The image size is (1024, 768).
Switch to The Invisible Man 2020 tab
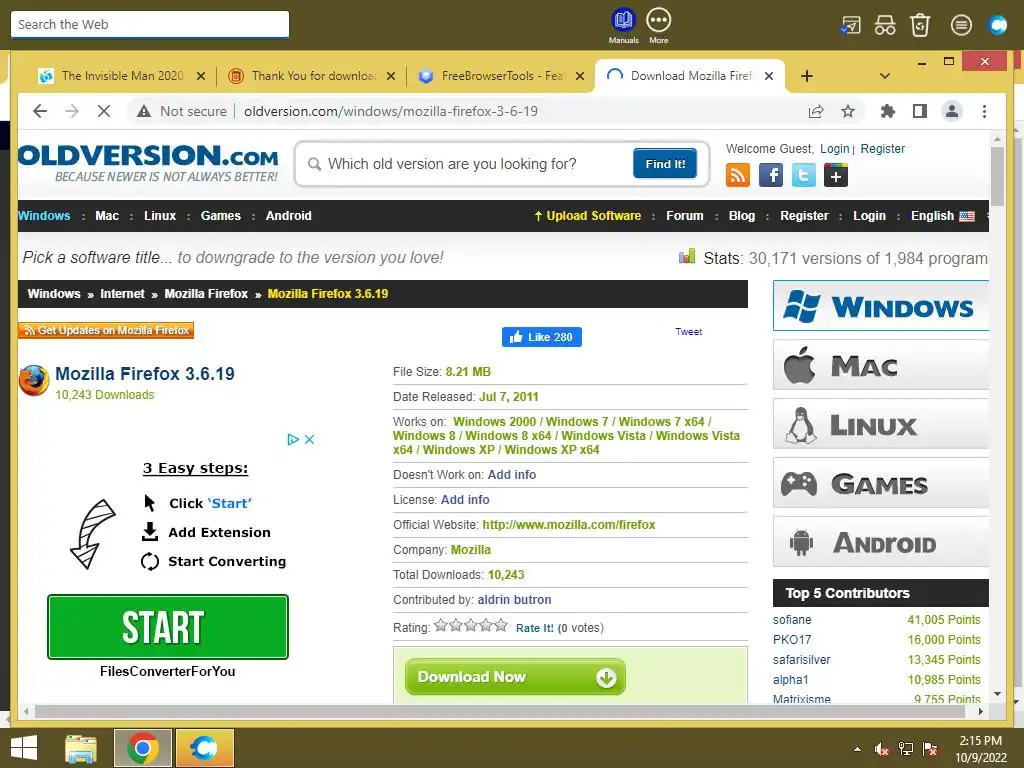click(x=121, y=76)
